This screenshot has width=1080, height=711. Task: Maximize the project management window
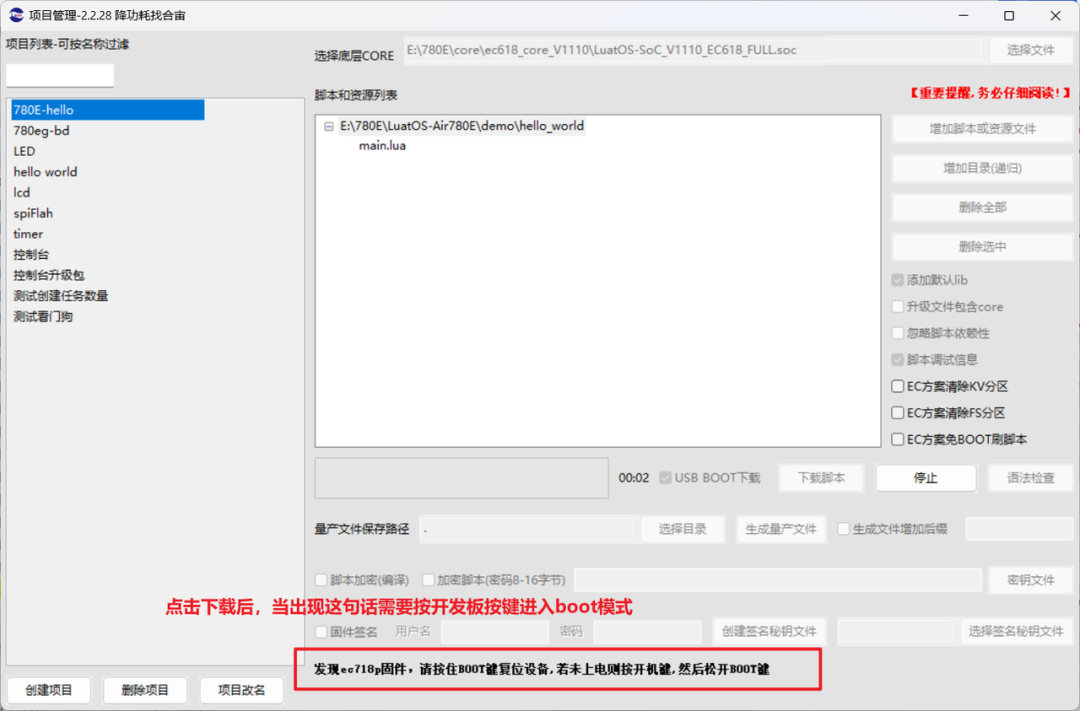coord(1009,16)
